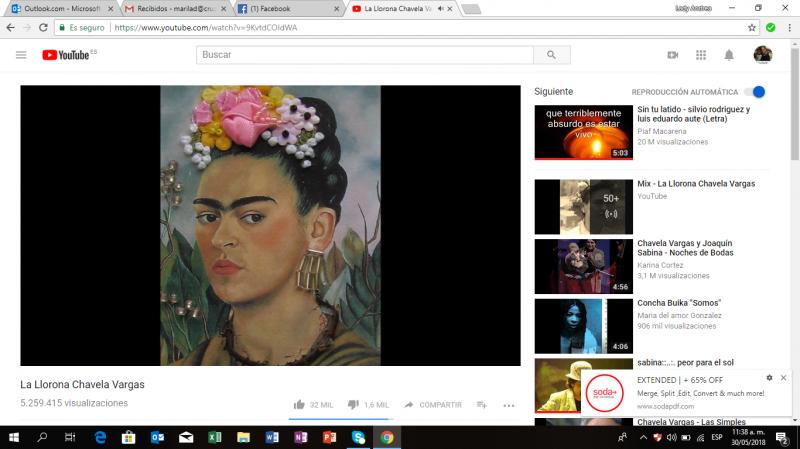Close the Facebook tab
This screenshot has height=449, width=800.
click(x=336, y=9)
